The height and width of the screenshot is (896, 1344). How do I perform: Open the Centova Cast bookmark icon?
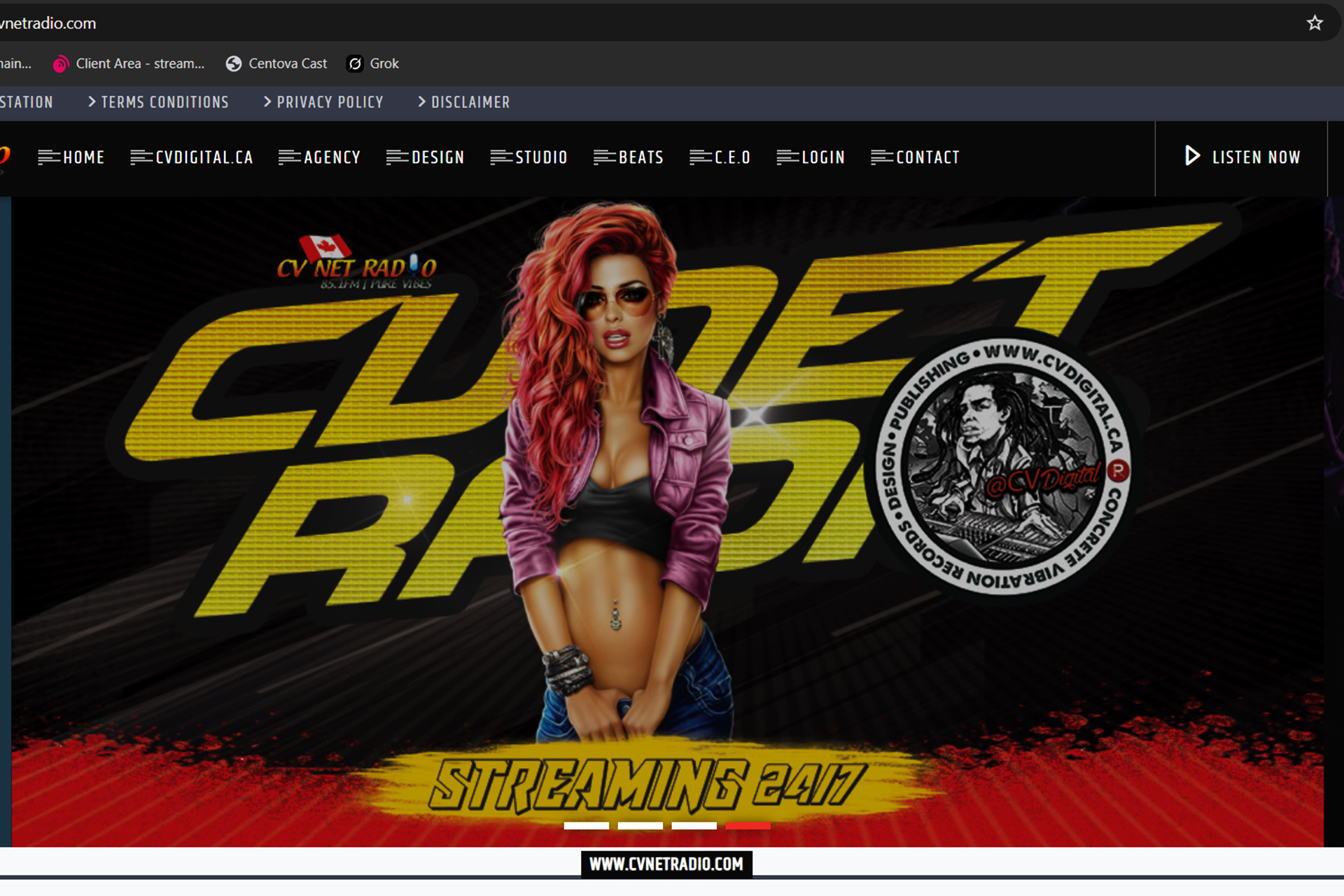(x=234, y=64)
